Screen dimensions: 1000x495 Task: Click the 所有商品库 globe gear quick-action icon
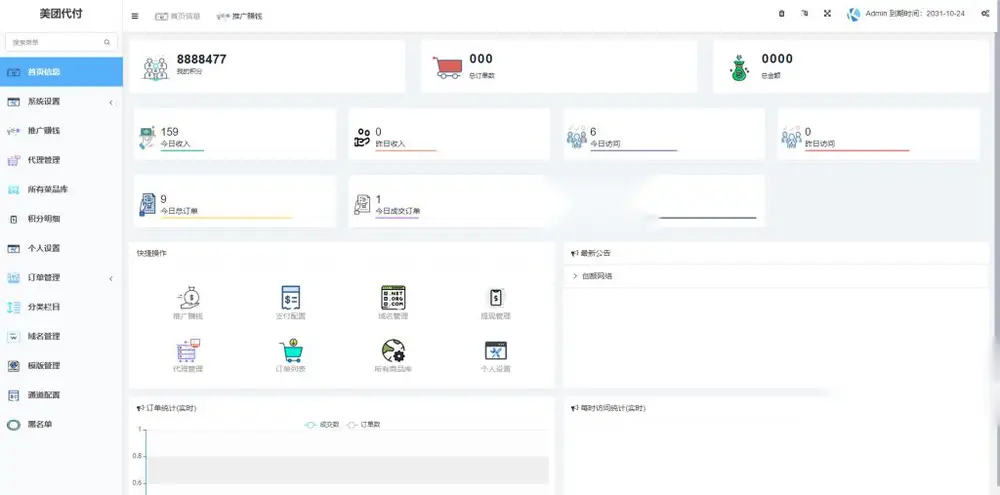pos(393,351)
